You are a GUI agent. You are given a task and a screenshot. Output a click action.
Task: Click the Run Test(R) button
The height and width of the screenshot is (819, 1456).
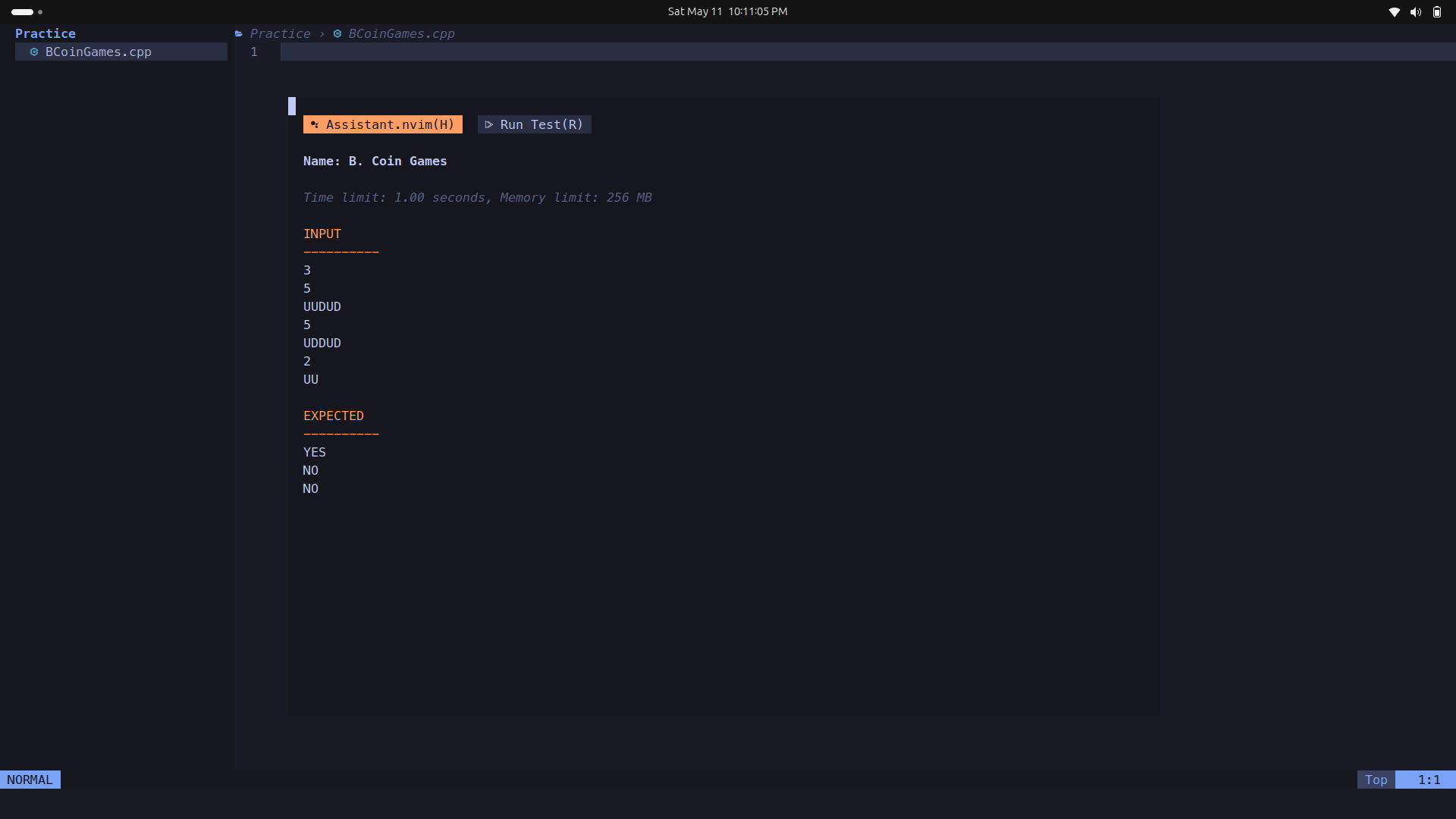coord(534,124)
